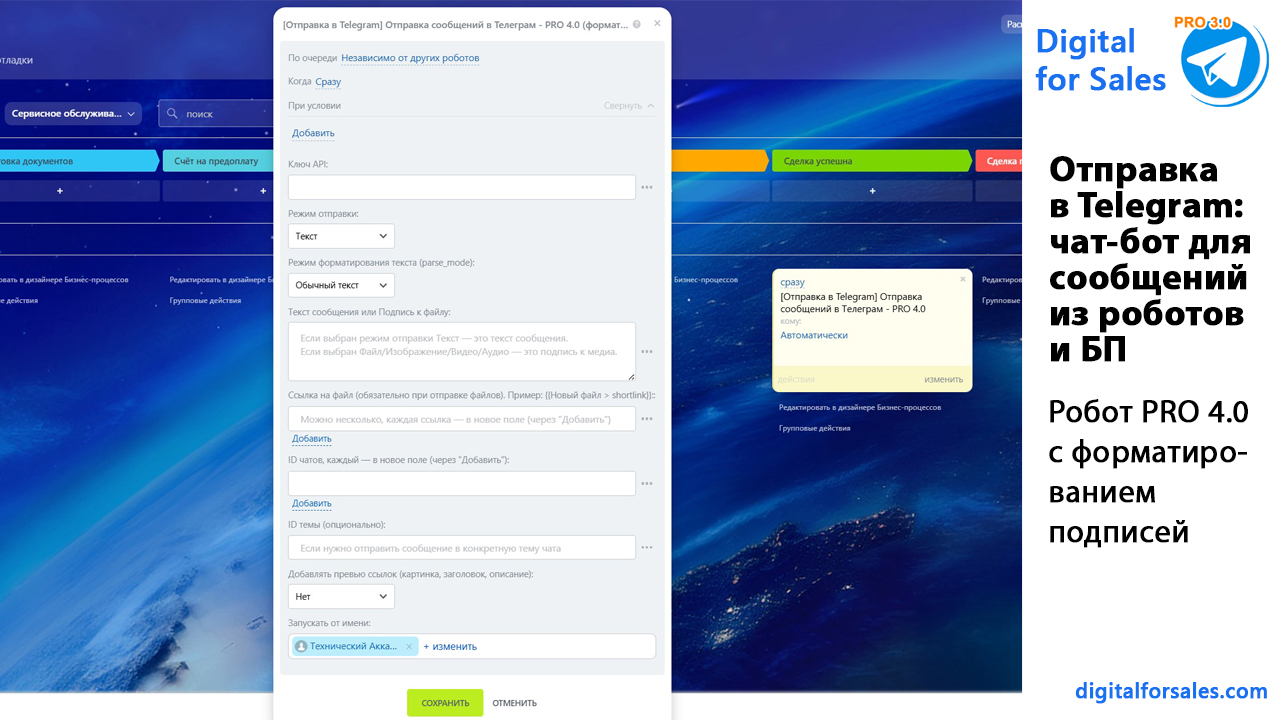
Task: Add another chat ID field
Action: click(312, 504)
